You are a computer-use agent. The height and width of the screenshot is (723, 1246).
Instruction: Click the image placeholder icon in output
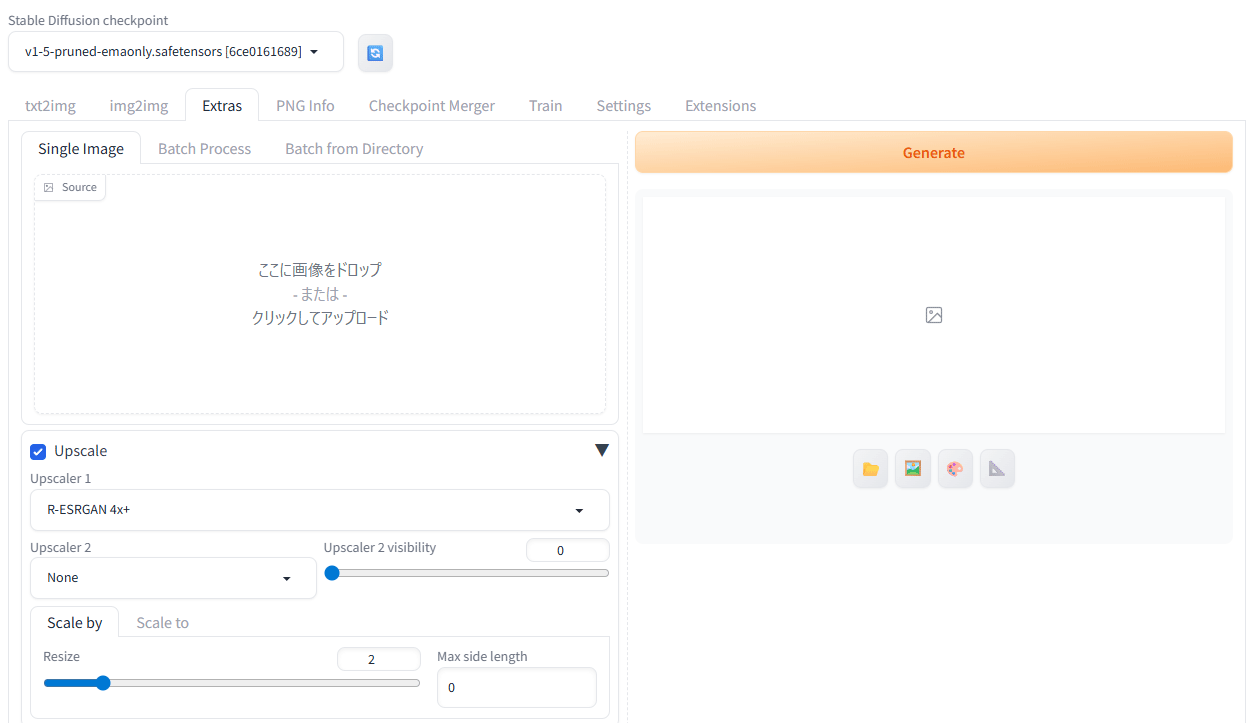934,315
